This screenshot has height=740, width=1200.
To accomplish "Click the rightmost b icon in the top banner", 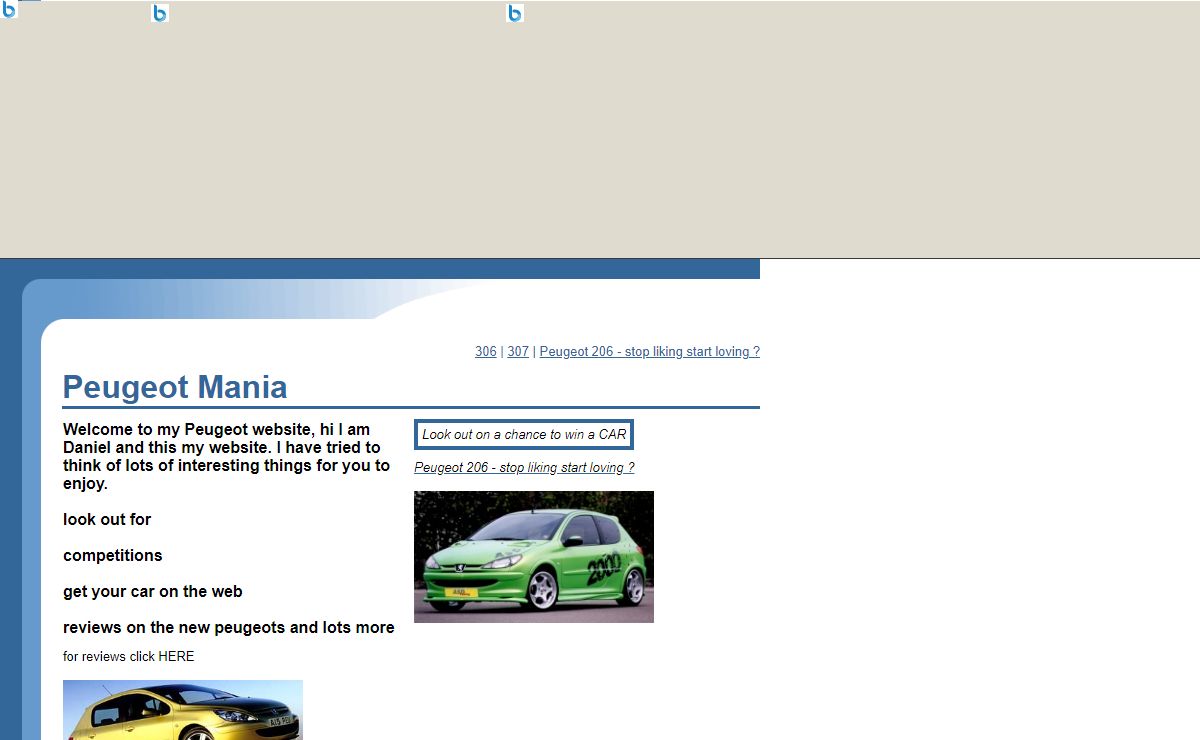I will [515, 13].
